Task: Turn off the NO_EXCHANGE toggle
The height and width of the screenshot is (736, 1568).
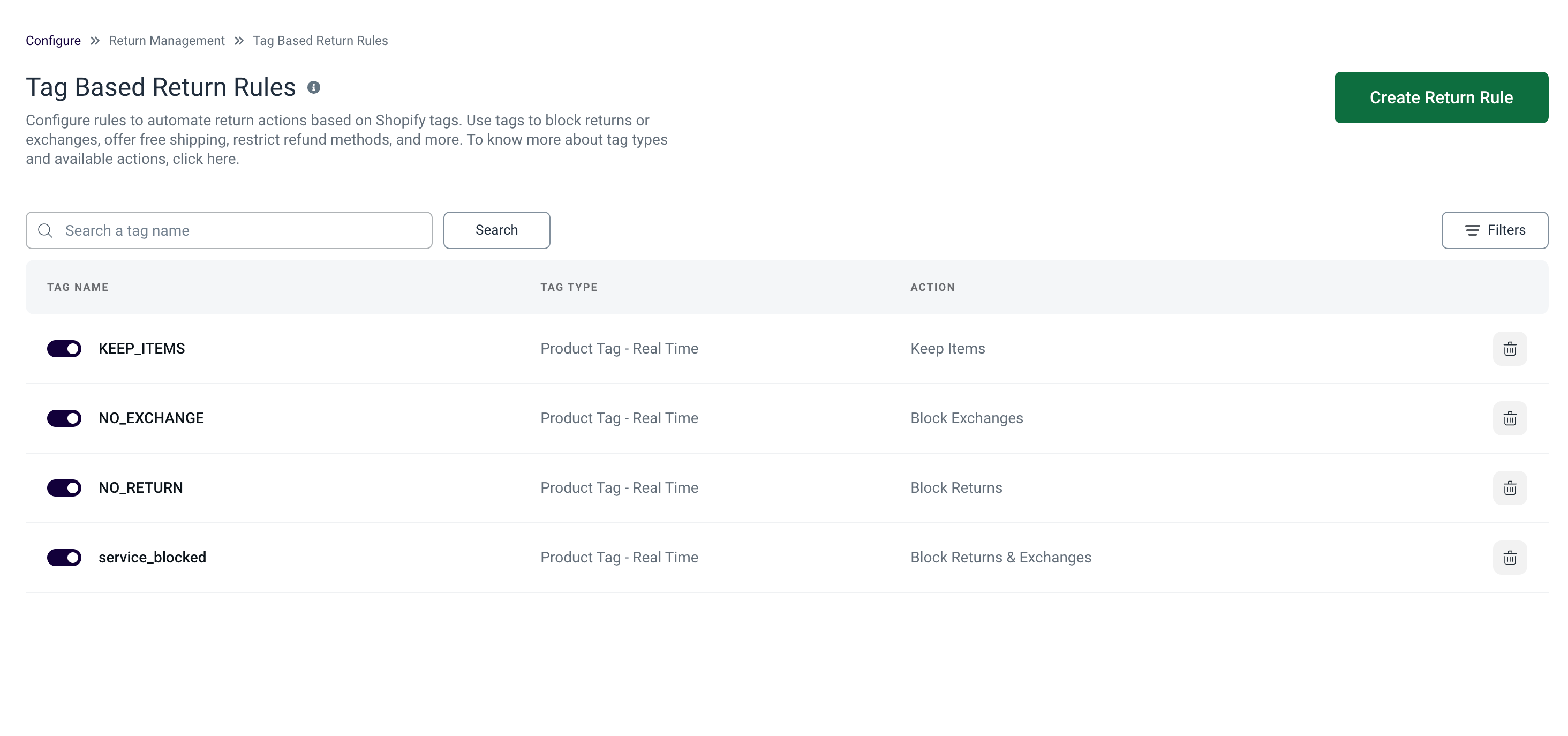Action: click(x=64, y=418)
